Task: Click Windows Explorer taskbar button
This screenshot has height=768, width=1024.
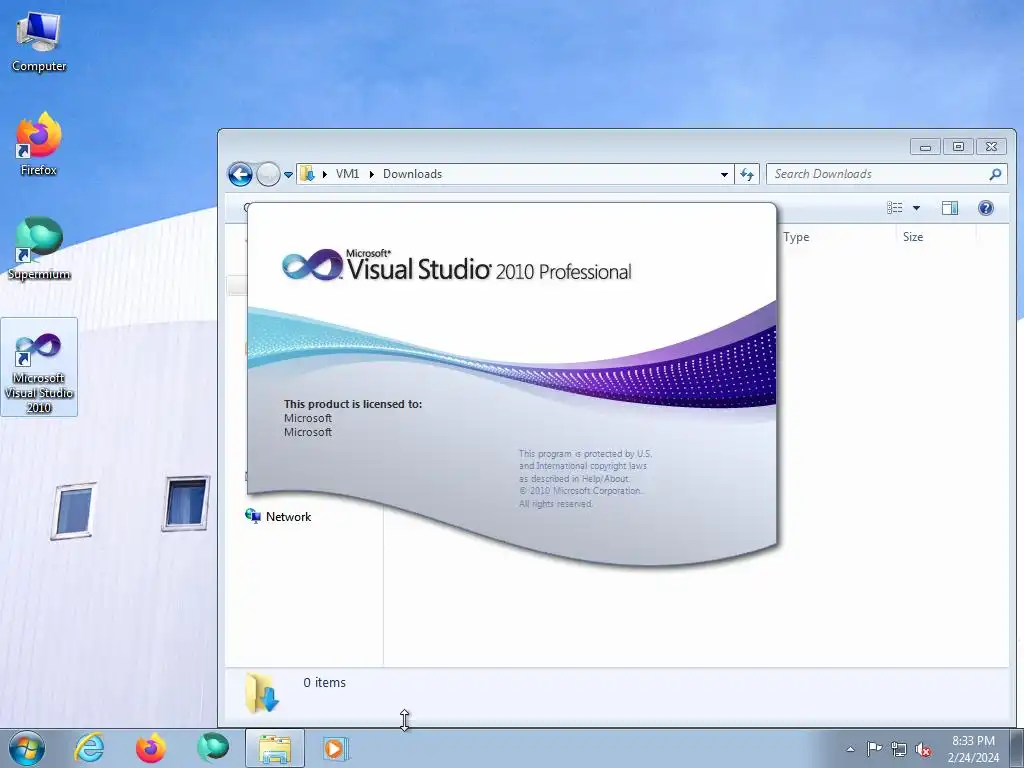Action: coord(275,748)
